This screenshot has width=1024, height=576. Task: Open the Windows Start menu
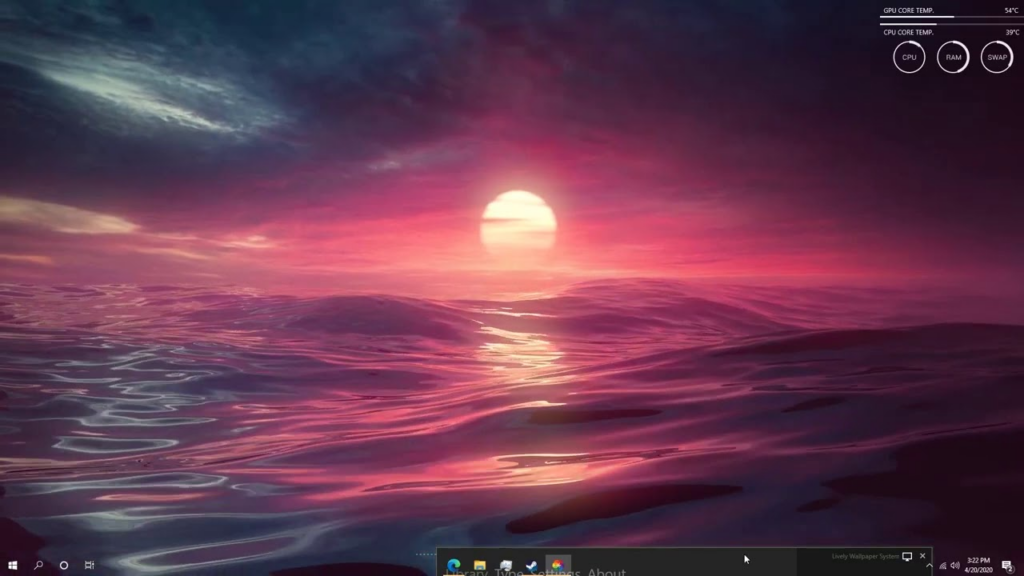[x=12, y=565]
